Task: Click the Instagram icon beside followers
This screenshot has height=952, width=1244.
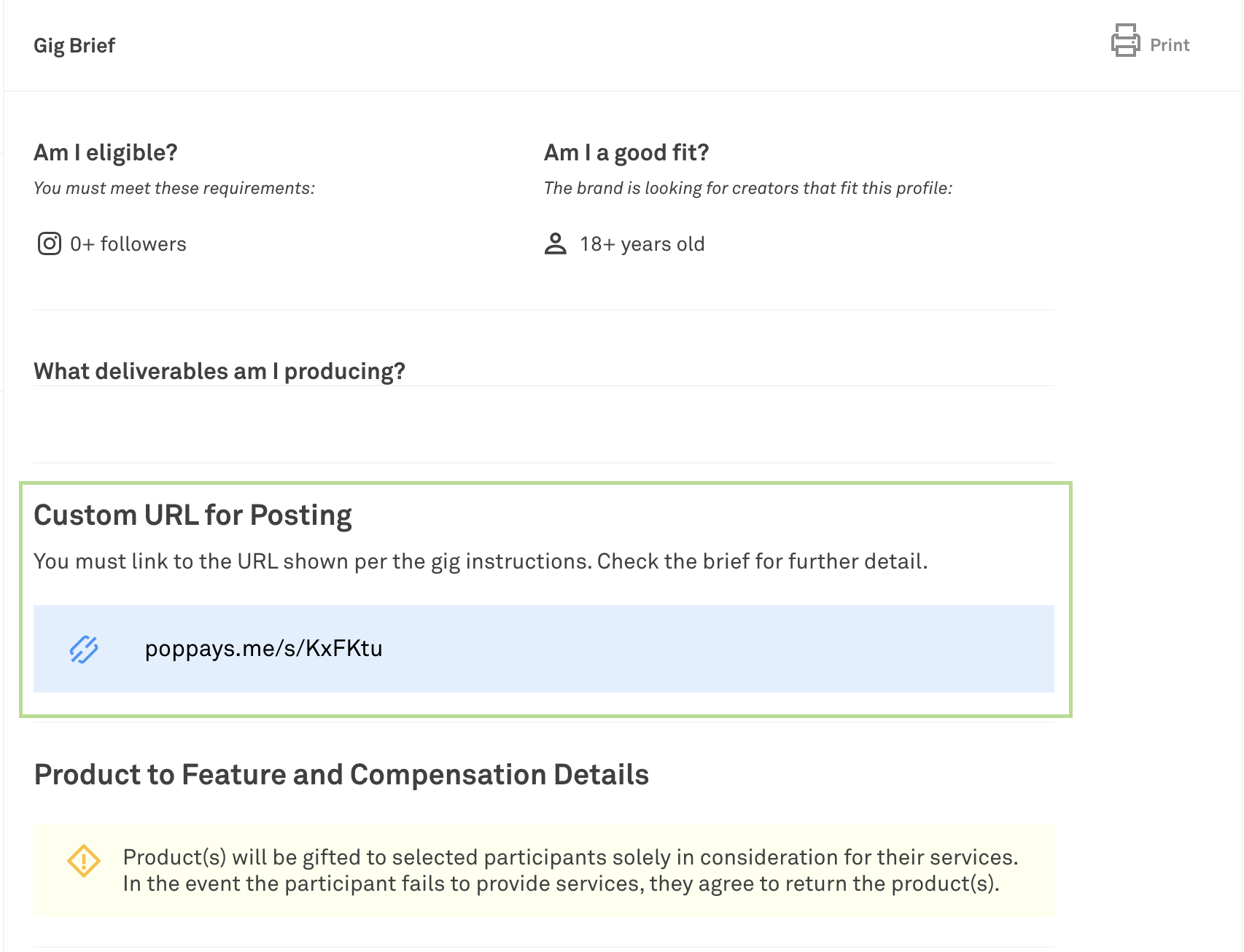Action: click(x=49, y=243)
